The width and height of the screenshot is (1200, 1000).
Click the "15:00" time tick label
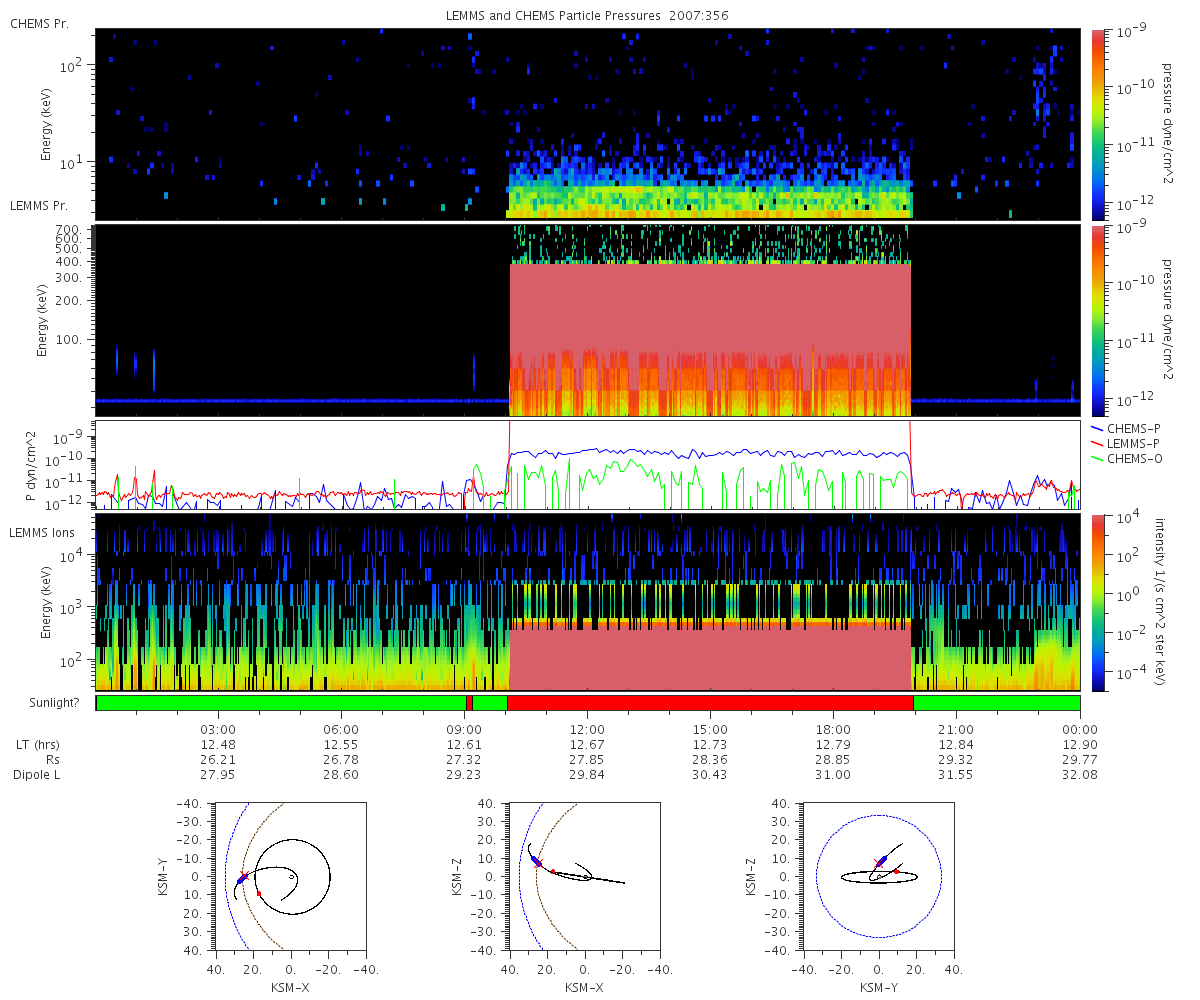(x=710, y=728)
